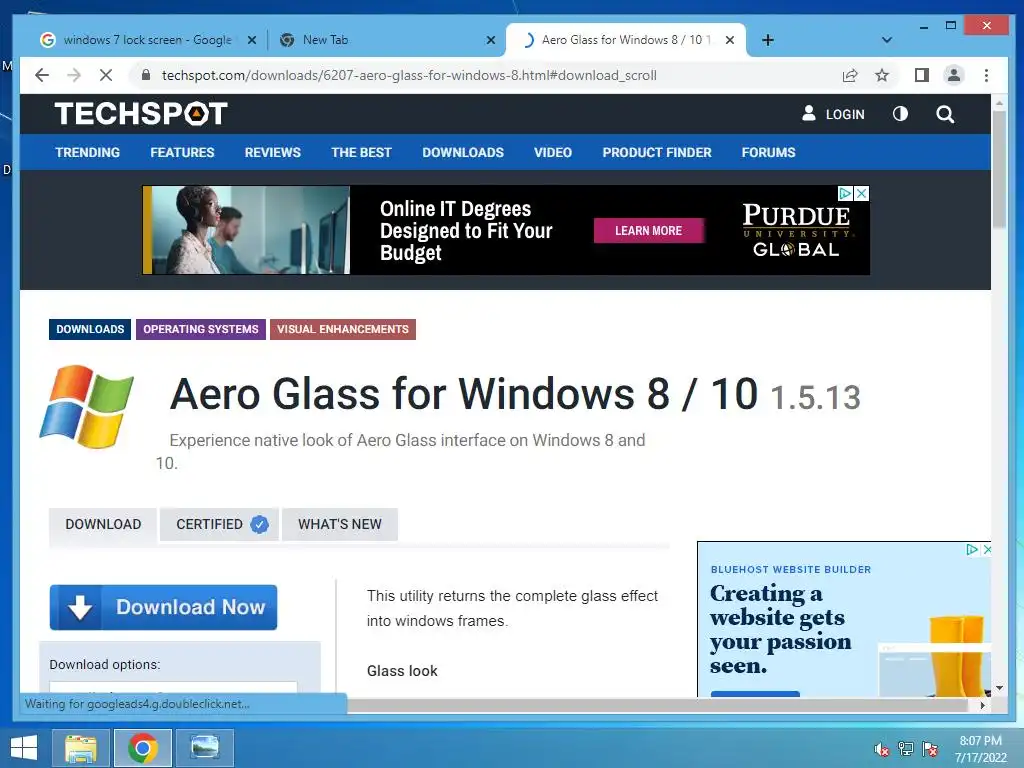This screenshot has width=1024, height=768.
Task: Close the windows 7 lock screen Google tab
Action: click(251, 40)
